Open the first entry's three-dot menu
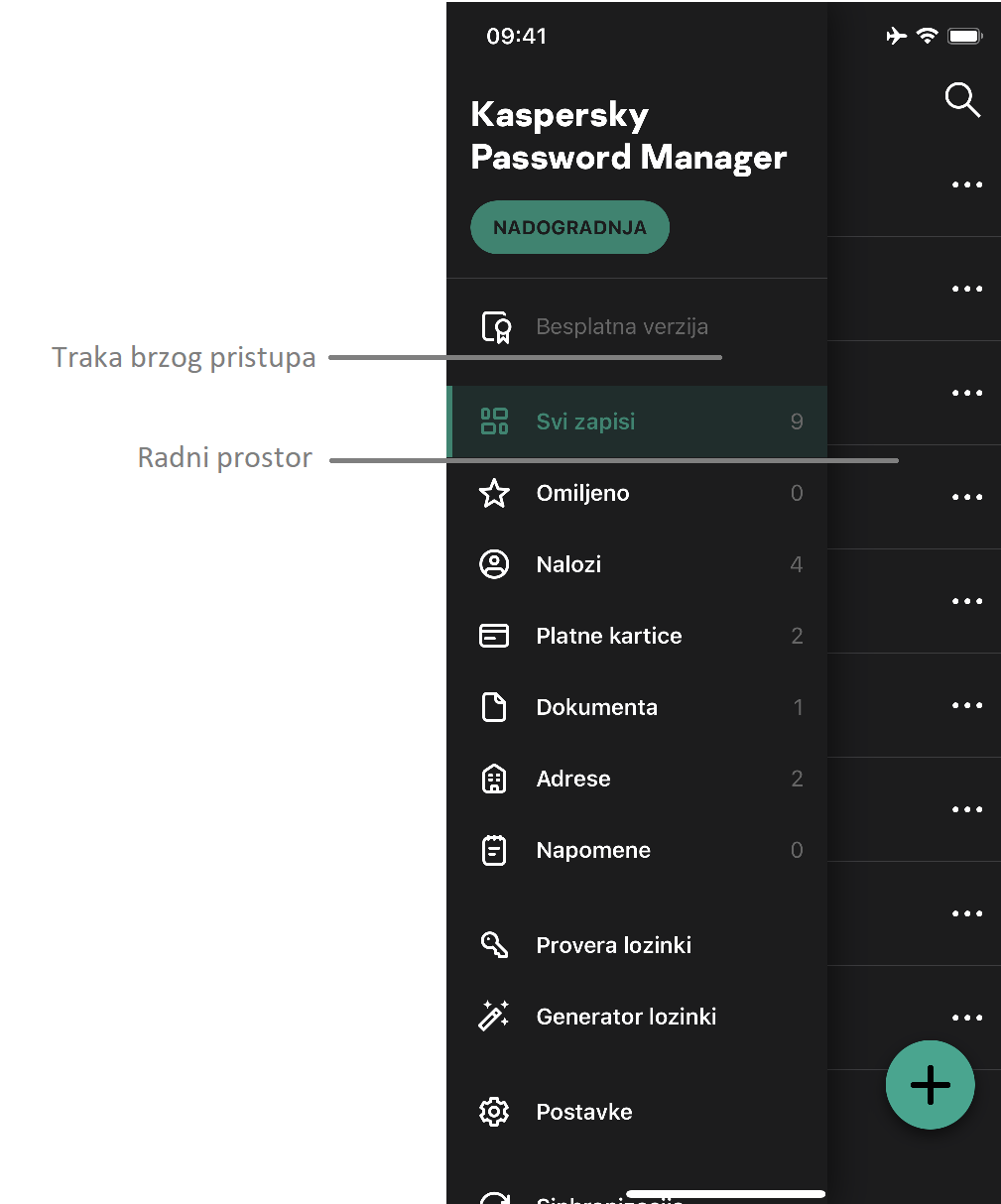1001x1204 pixels. tap(967, 184)
